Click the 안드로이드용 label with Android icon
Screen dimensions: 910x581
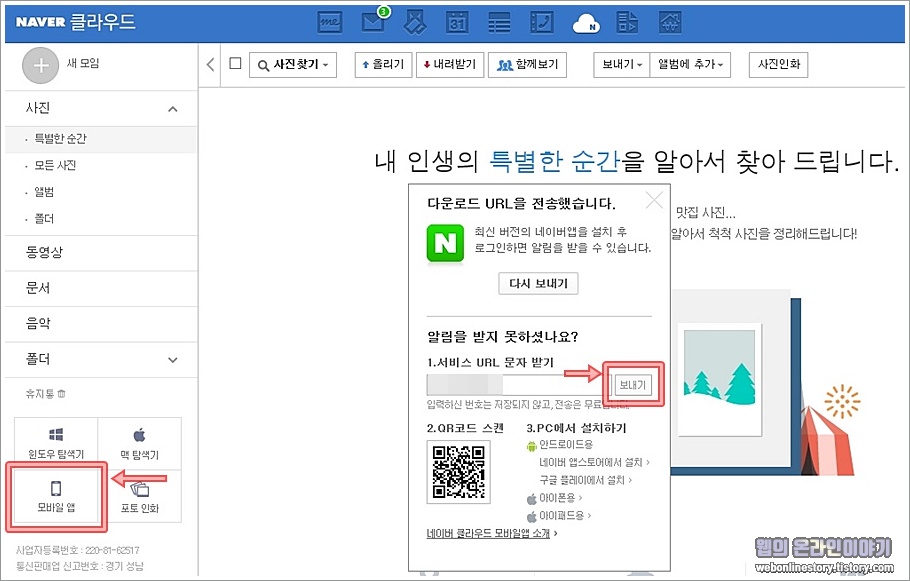pos(559,445)
